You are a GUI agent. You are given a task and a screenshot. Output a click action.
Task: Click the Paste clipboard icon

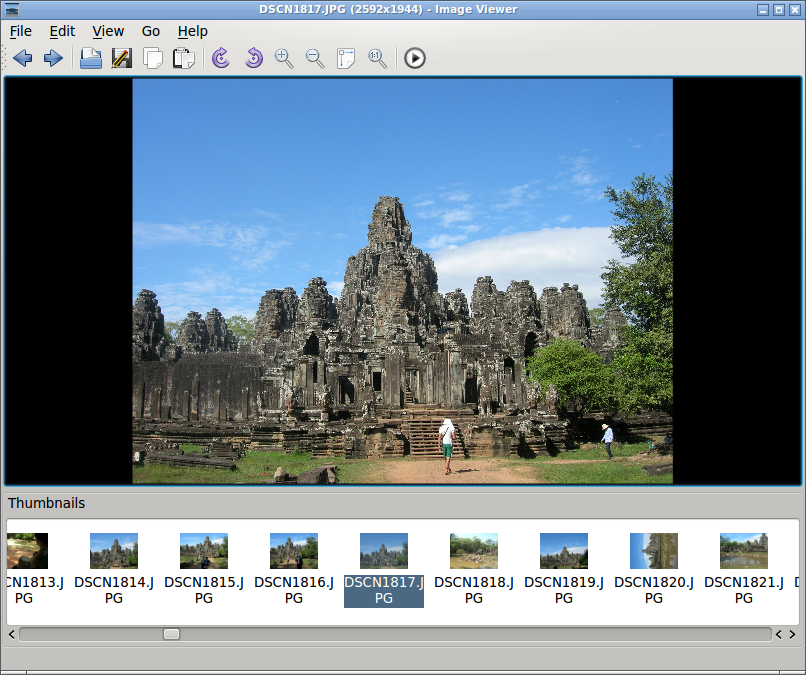tap(184, 58)
